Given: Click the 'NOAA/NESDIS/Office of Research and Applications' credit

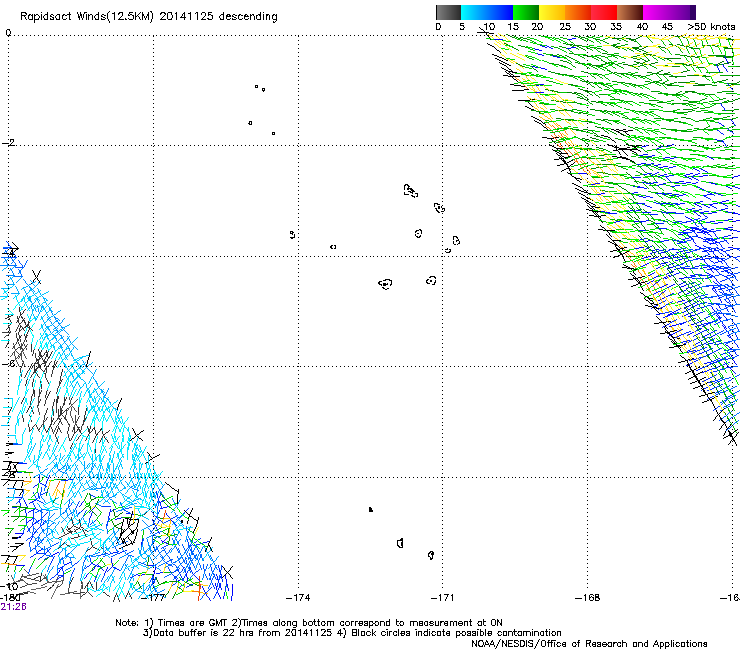Looking at the screenshot, I should coord(589,644).
